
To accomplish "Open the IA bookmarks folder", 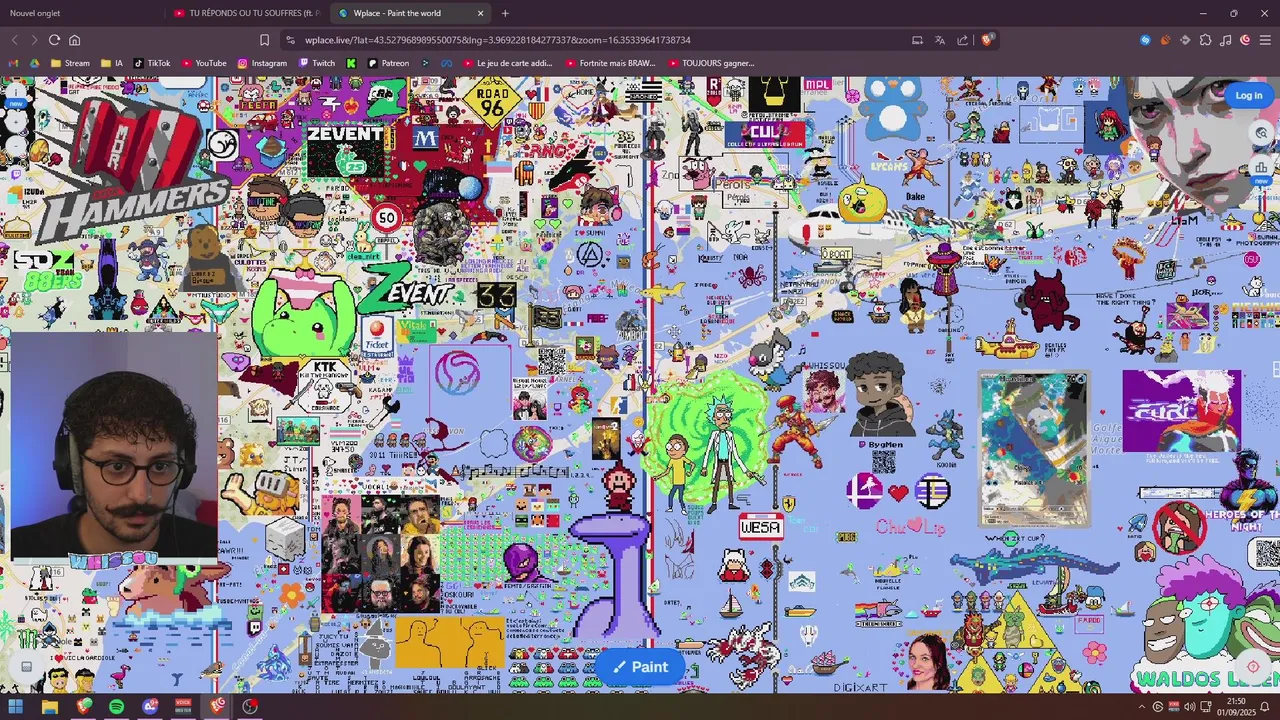I will point(111,63).
